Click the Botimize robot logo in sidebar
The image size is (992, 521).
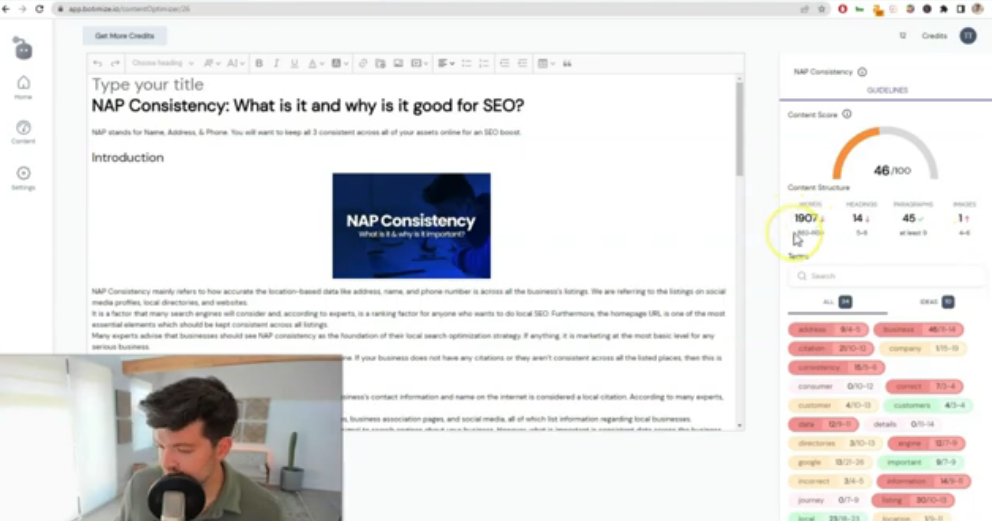(23, 48)
